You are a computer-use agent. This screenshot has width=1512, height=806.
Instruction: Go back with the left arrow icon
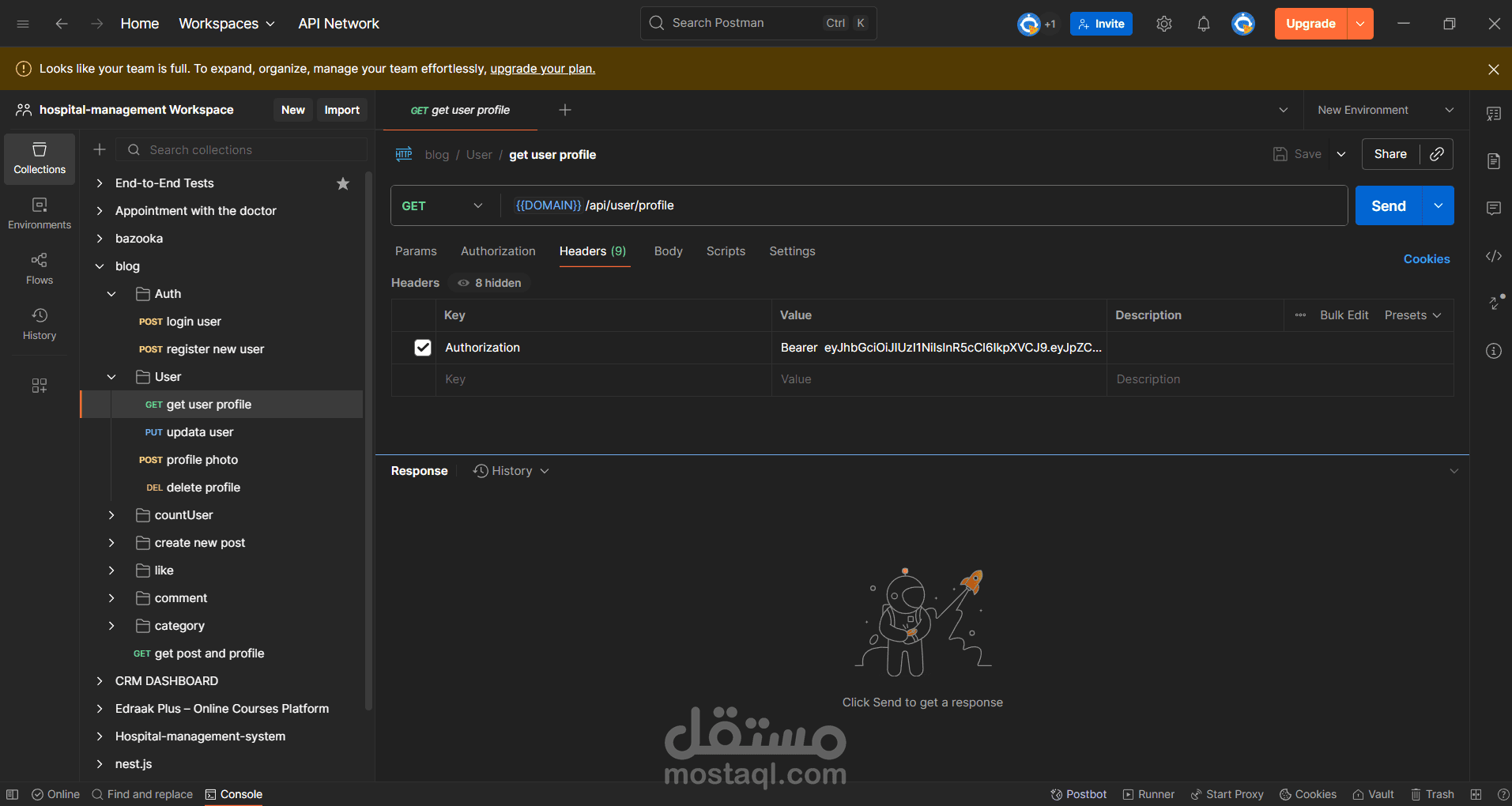[62, 24]
